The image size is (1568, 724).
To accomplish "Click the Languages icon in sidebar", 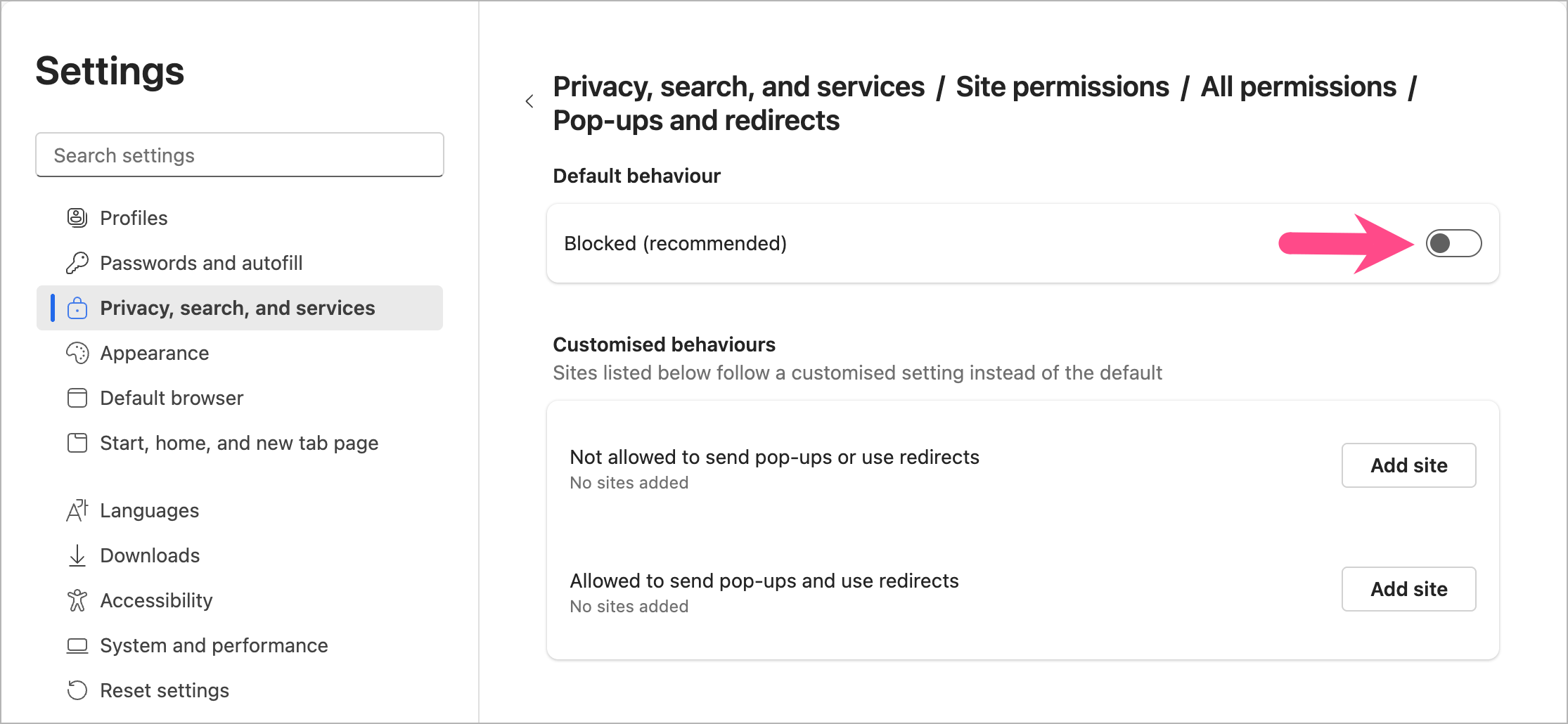I will click(77, 510).
